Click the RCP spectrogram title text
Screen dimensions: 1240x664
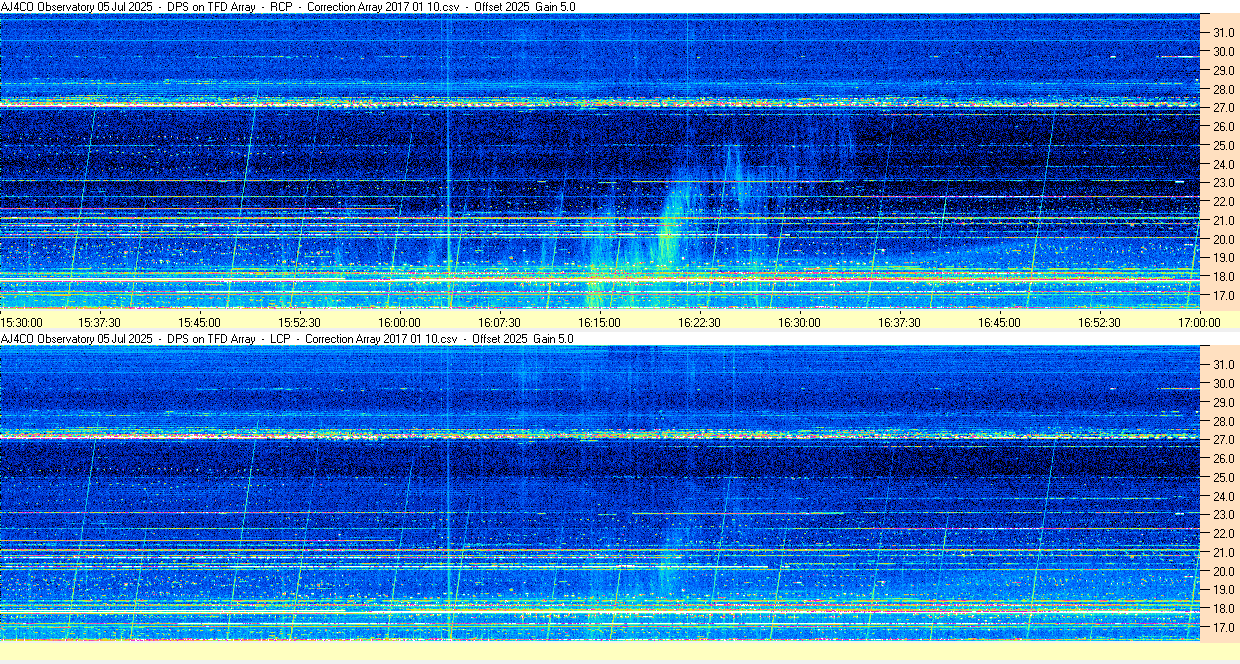coord(288,7)
